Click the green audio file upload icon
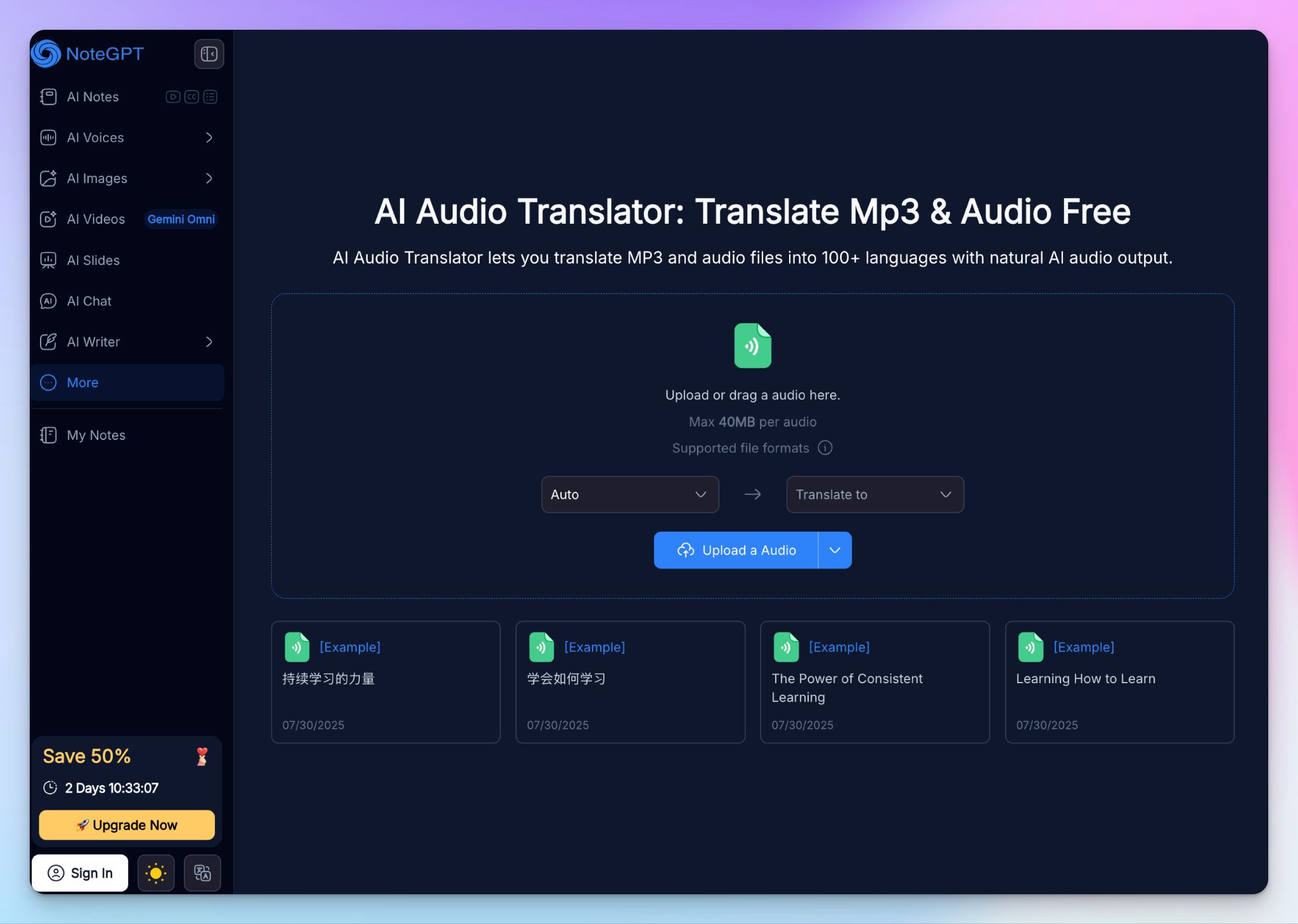Image resolution: width=1298 pixels, height=924 pixels. point(753,345)
